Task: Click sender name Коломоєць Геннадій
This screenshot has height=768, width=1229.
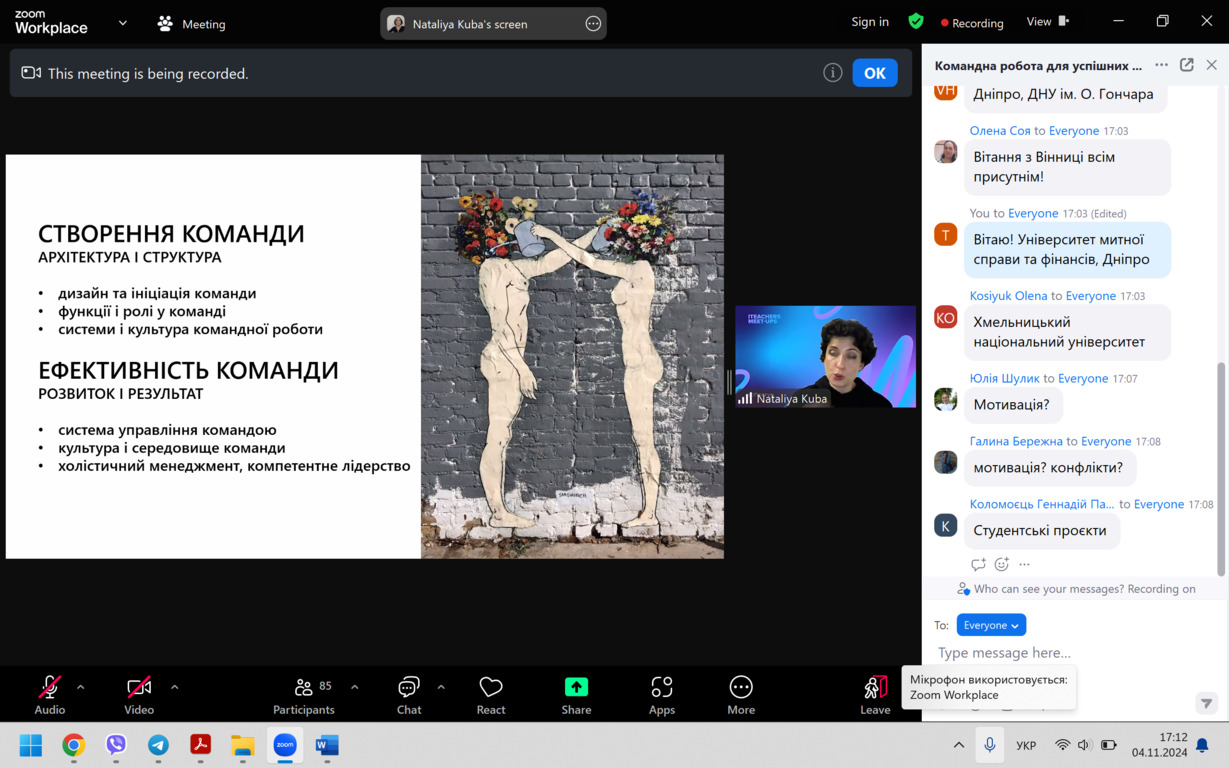Action: coord(1041,505)
